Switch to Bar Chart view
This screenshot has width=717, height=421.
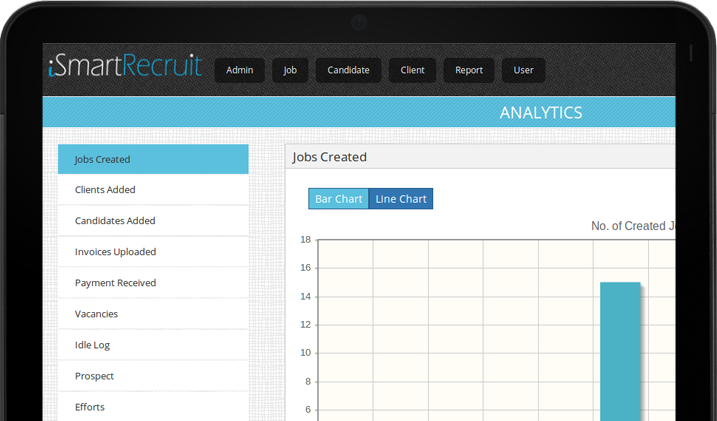tap(338, 199)
